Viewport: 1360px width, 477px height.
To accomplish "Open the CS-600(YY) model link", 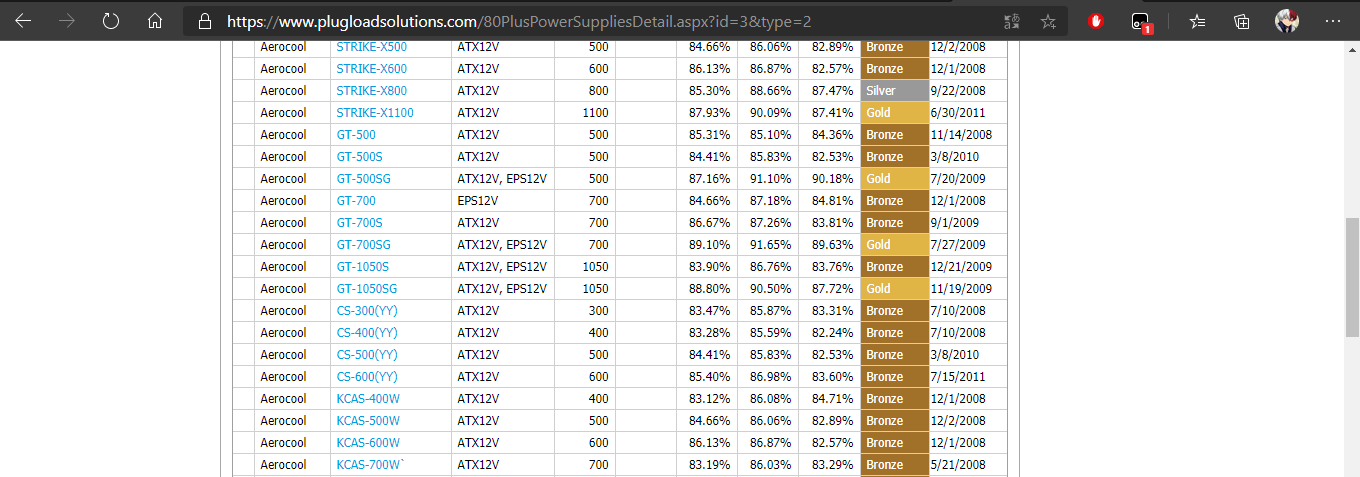I will [367, 377].
